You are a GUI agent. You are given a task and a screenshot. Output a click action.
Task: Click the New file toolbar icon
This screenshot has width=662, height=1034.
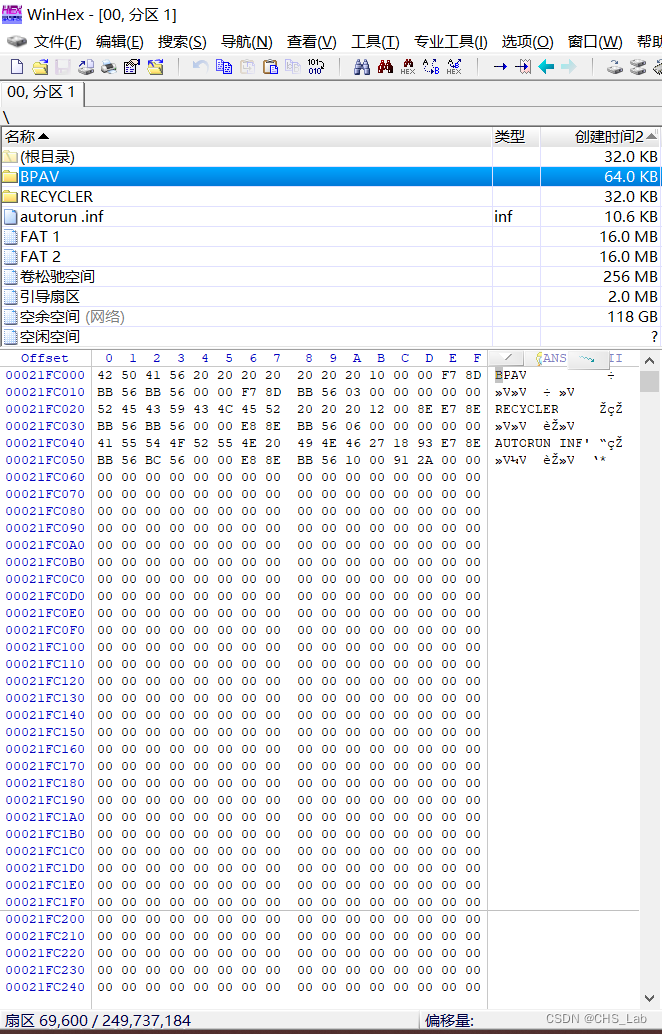pos(17,67)
